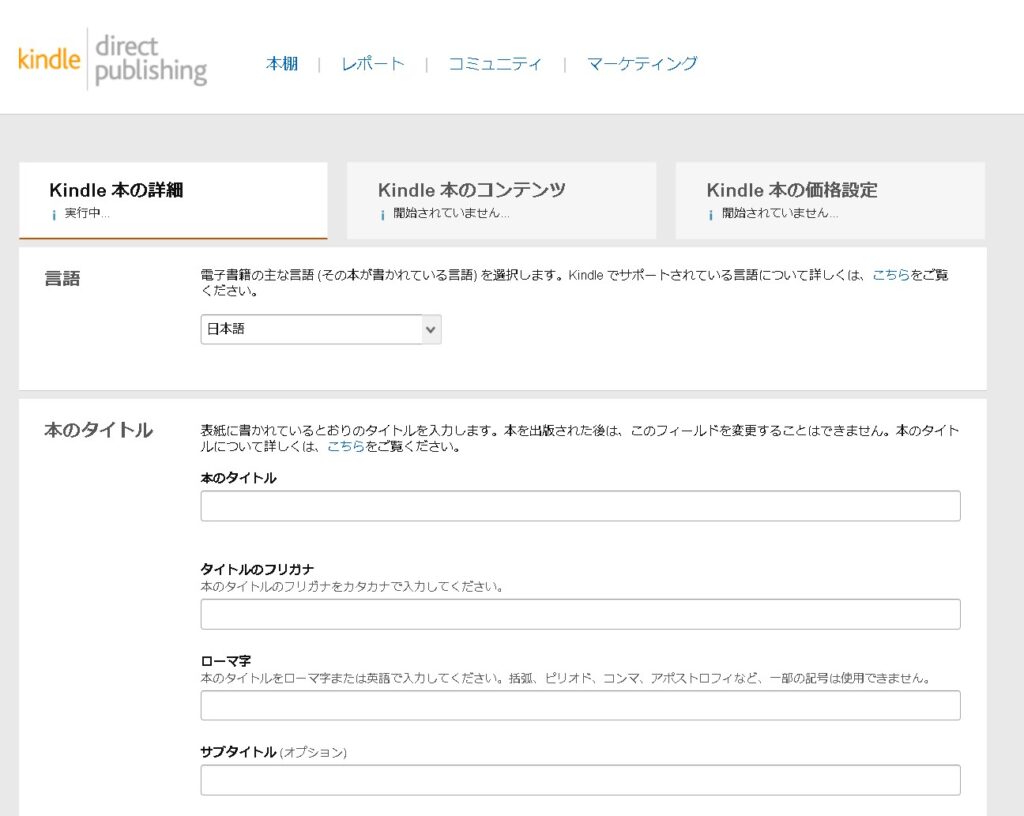Click the タイトルのフリガナ label
Screen dimensions: 1024x816
257,569
